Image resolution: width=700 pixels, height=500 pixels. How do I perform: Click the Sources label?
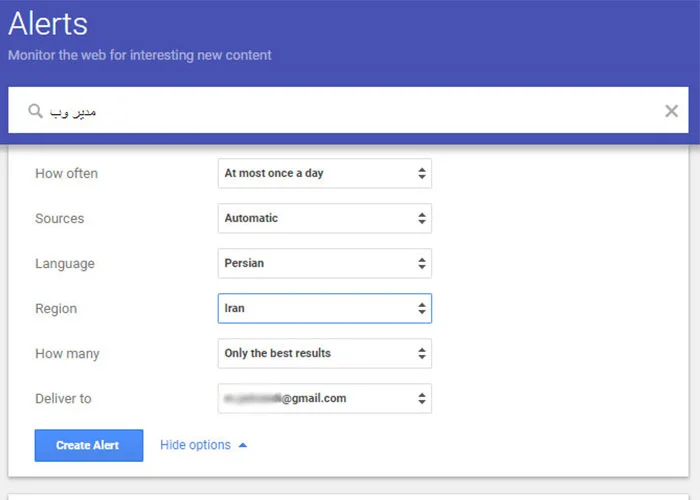pos(60,218)
